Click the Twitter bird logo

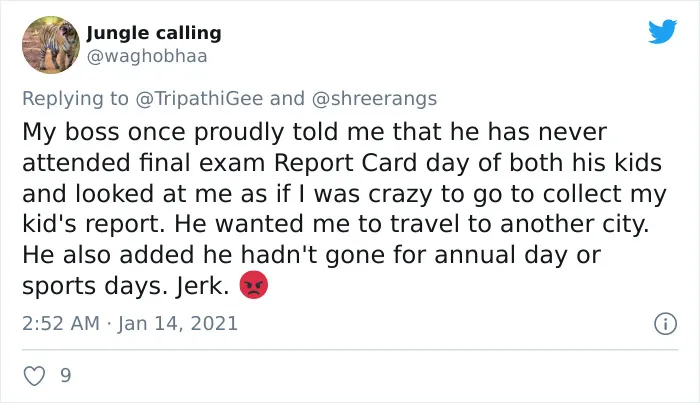pos(662,31)
